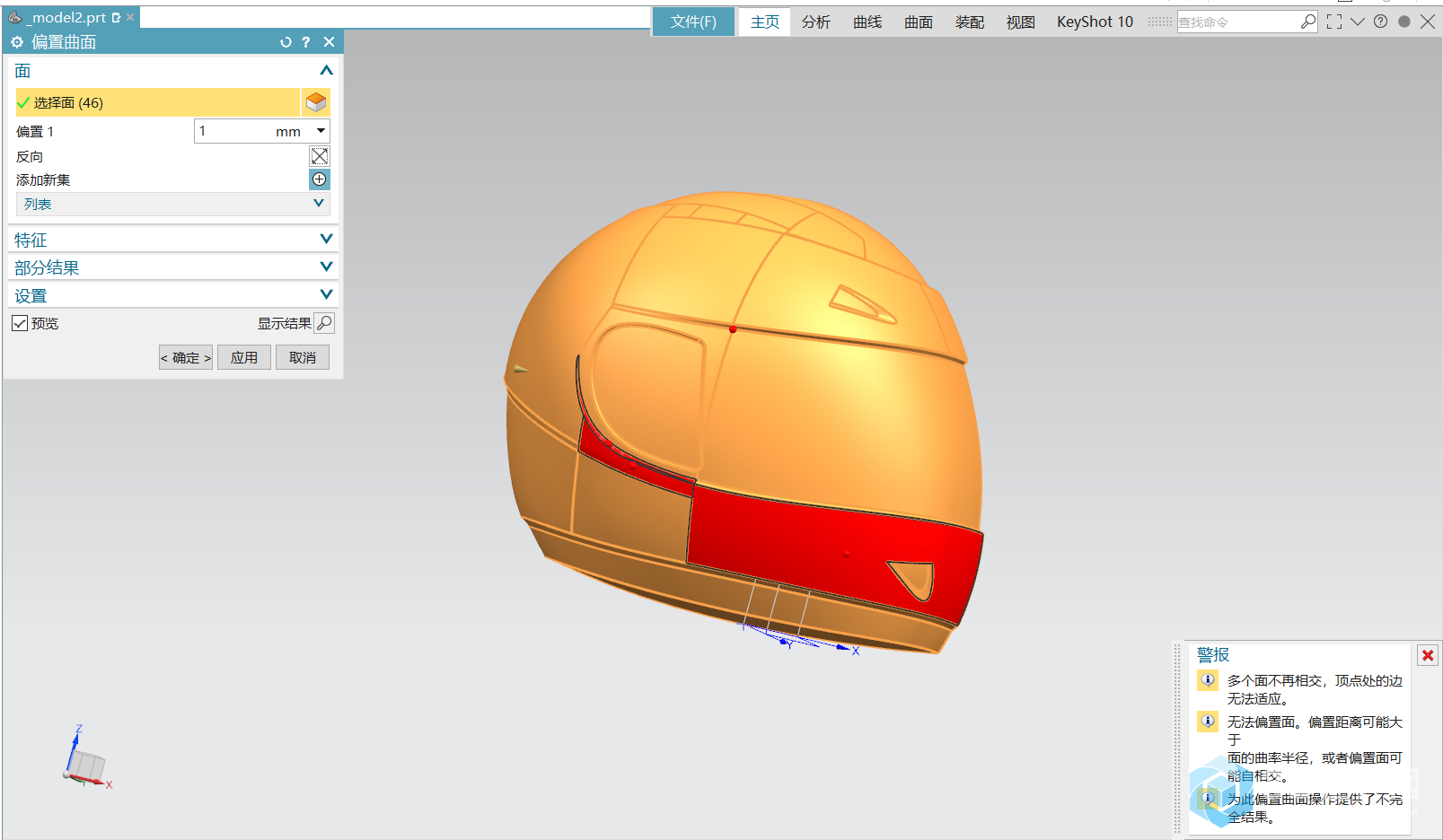Click the show result (显示结果) magnifier icon
The image size is (1443, 840).
point(325,323)
